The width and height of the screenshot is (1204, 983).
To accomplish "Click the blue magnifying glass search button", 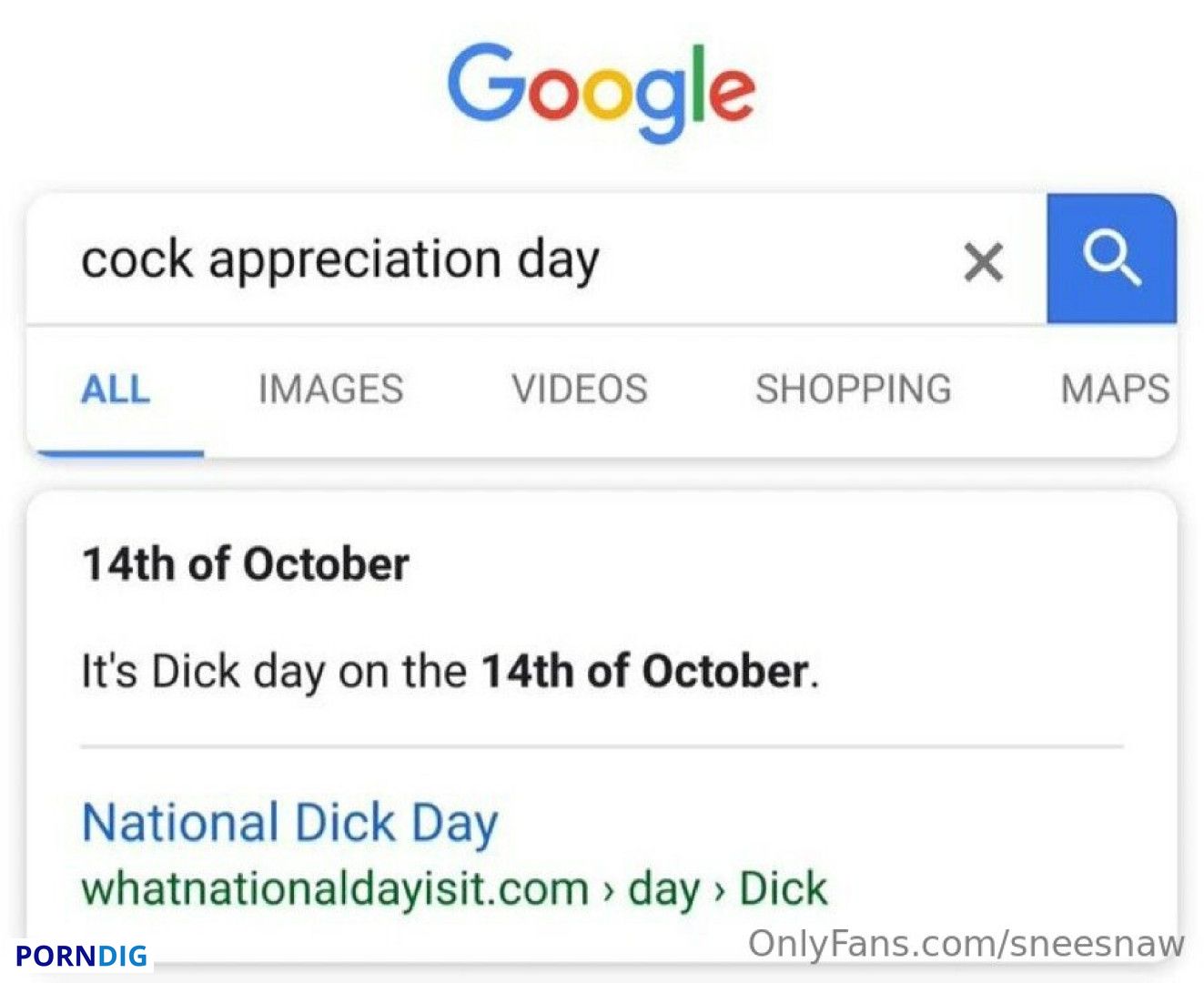I will pos(1111,258).
